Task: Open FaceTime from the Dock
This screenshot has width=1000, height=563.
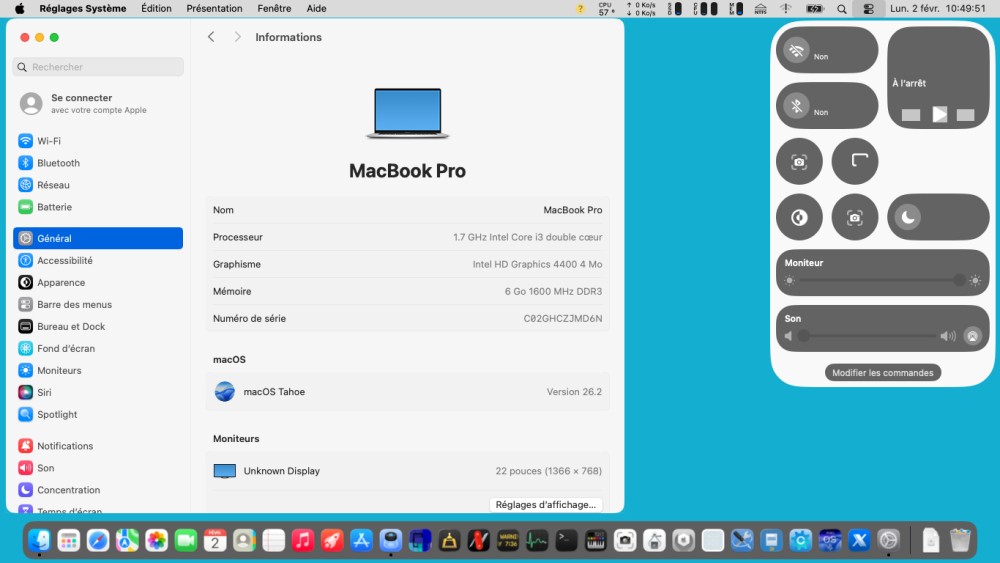Action: click(x=186, y=541)
